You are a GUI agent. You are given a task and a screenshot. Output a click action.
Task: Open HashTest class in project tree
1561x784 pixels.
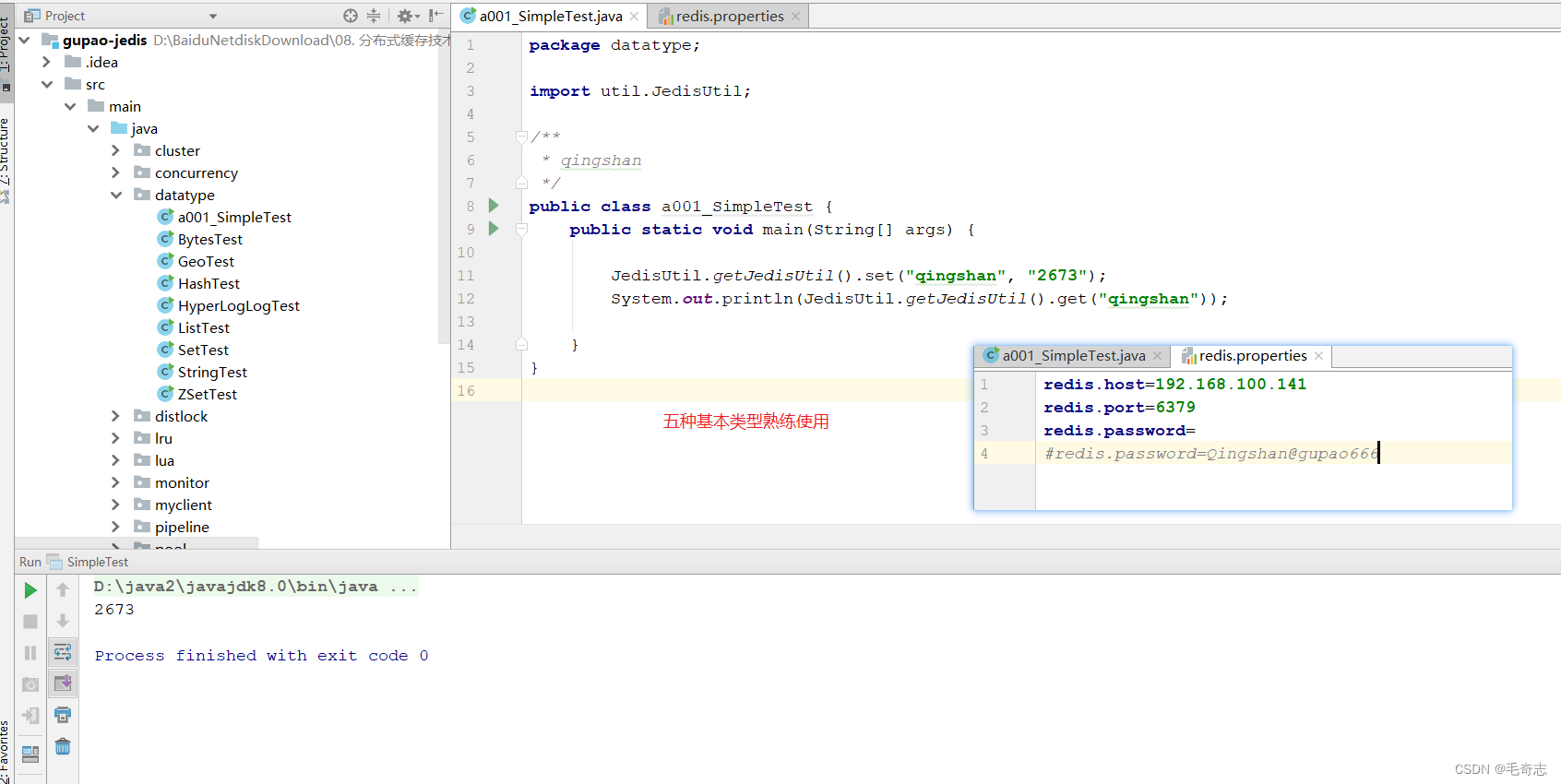point(209,283)
